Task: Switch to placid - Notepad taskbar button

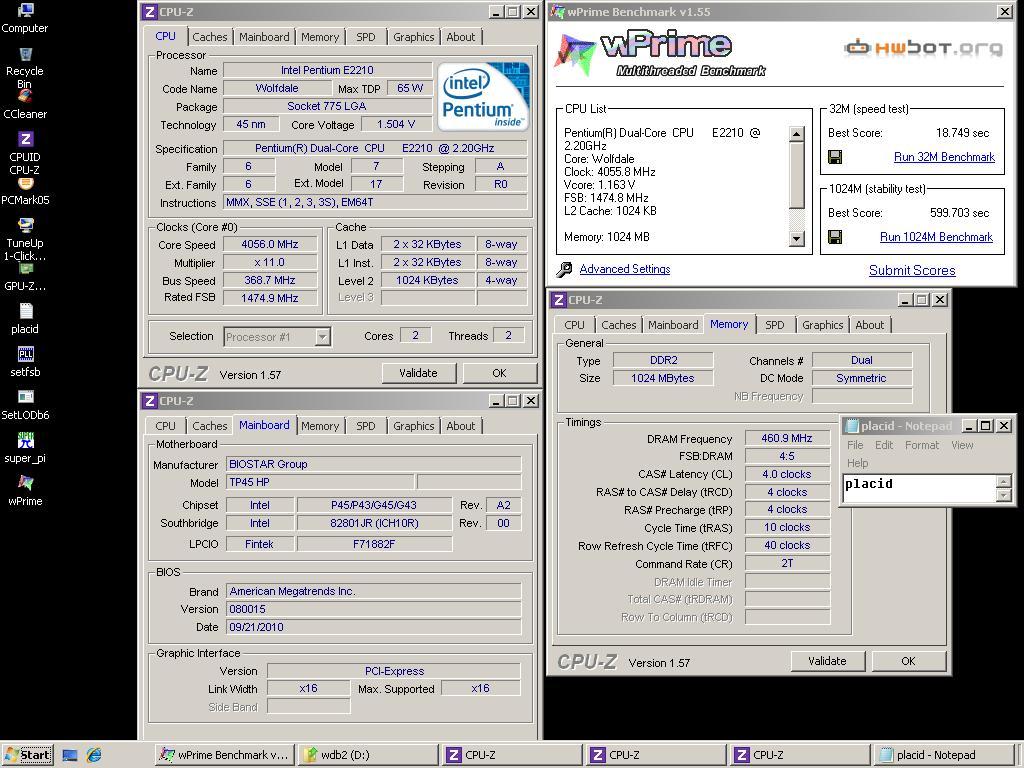Action: tap(944, 755)
